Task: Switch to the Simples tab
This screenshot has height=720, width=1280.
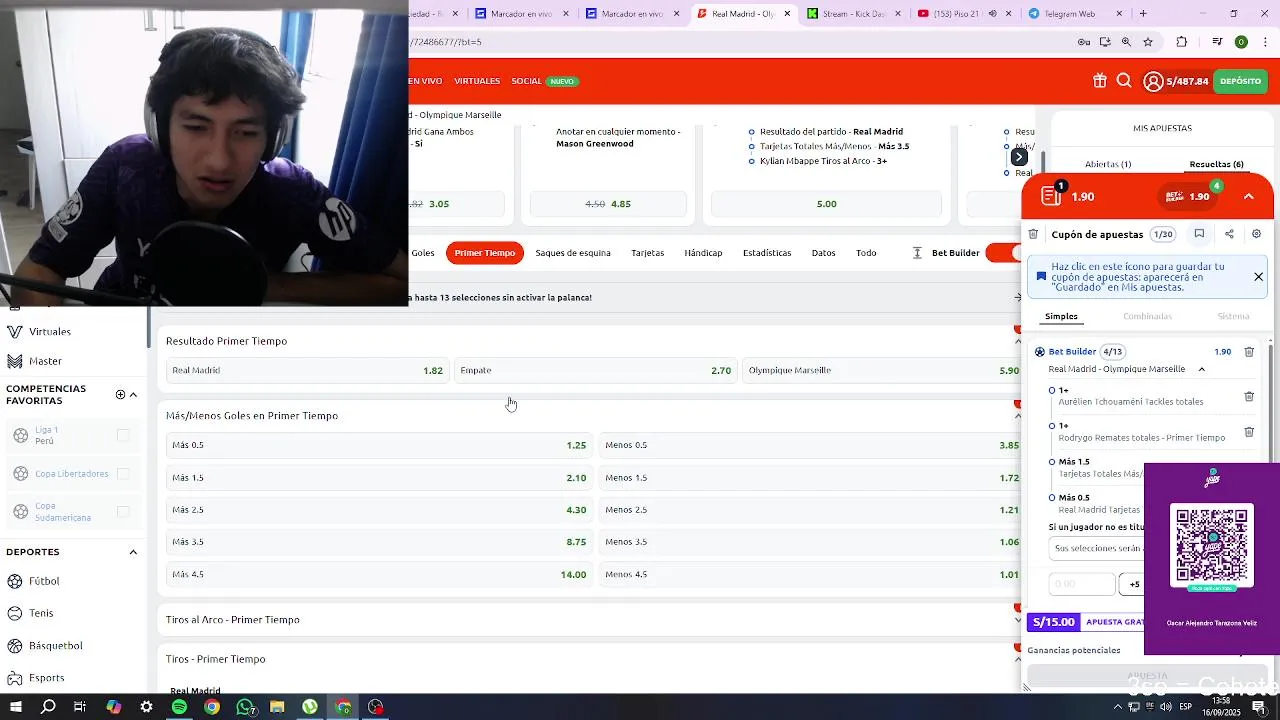Action: tap(1061, 316)
